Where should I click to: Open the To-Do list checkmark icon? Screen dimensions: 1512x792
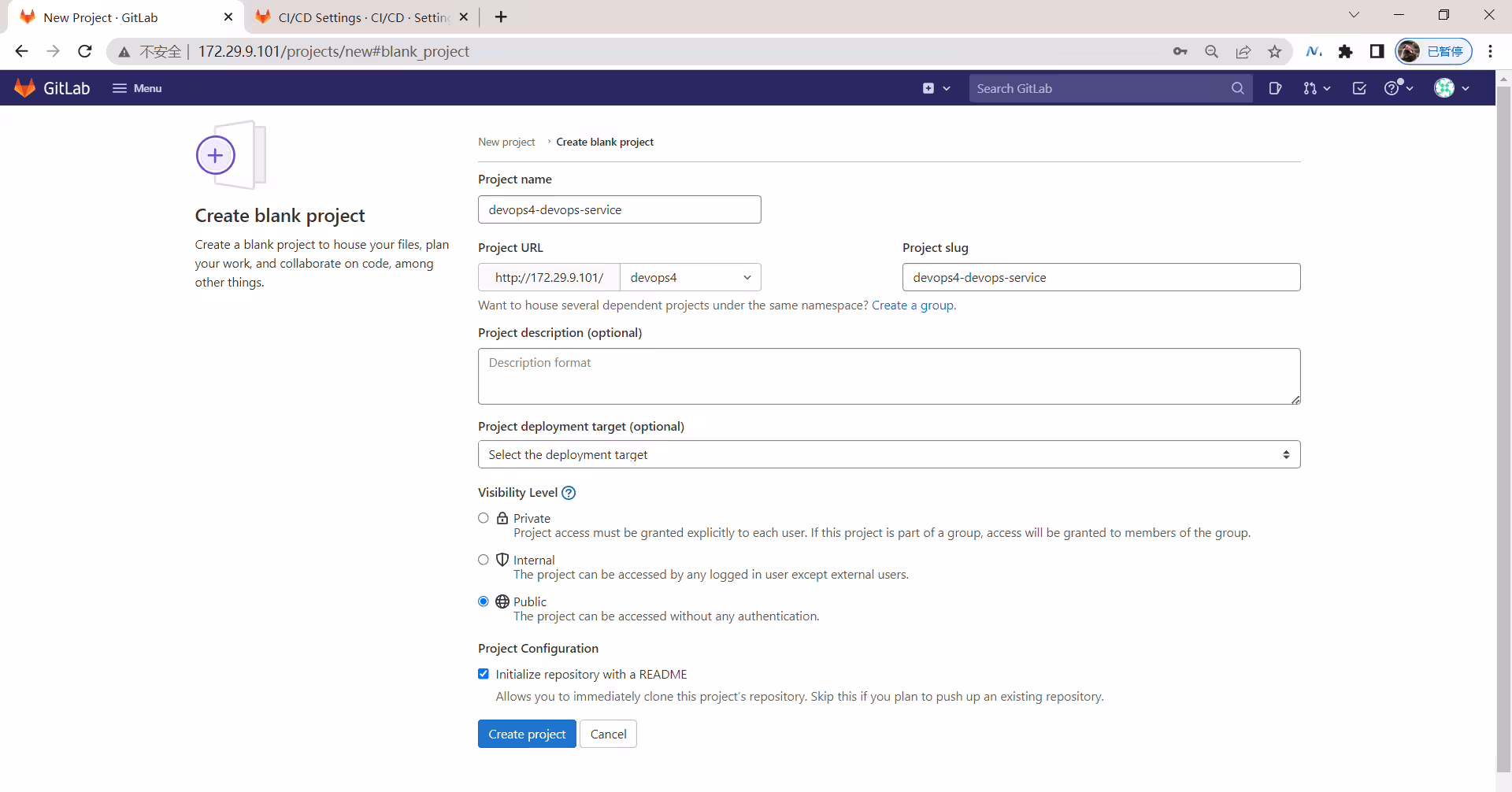point(1359,88)
